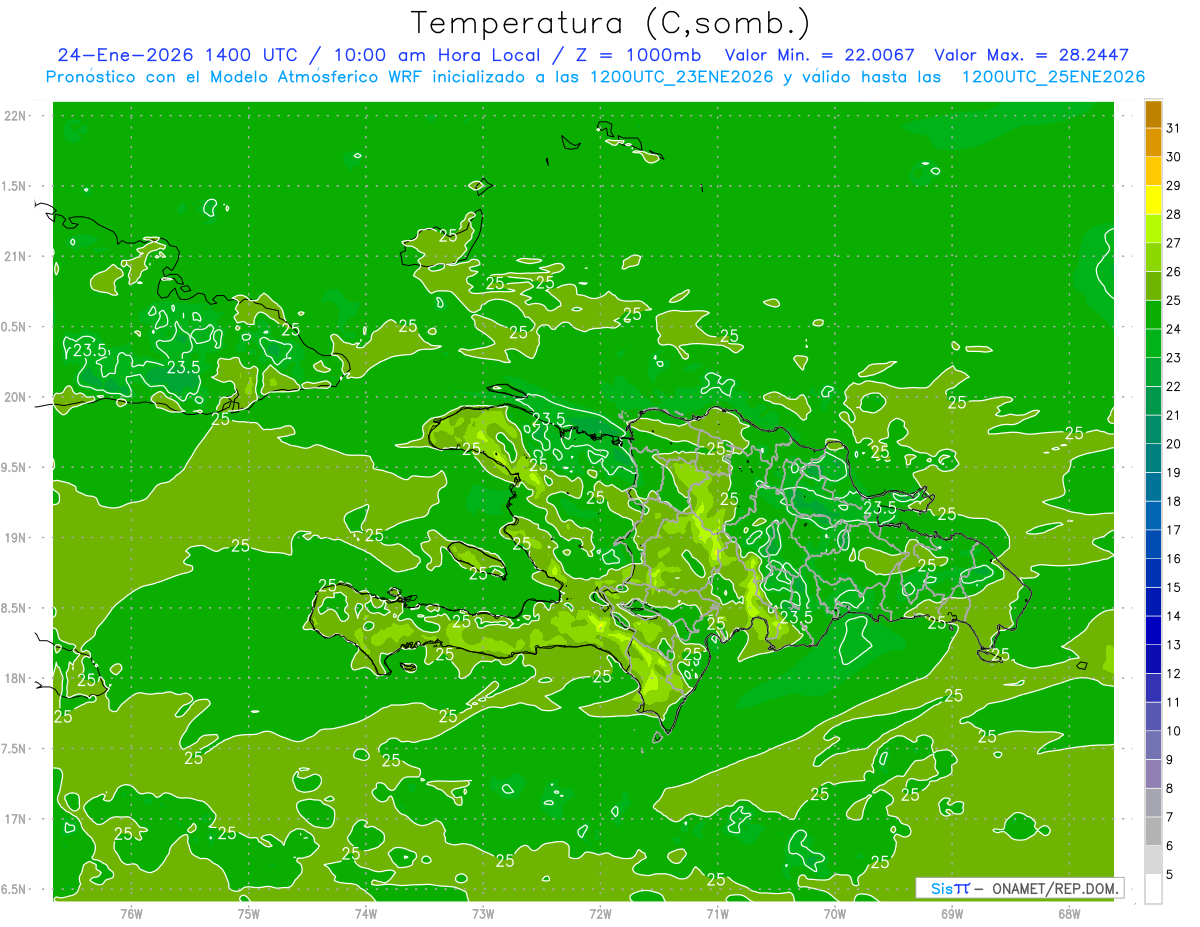
Task: Click the legend value 28 on color scale
Action: tap(1173, 214)
